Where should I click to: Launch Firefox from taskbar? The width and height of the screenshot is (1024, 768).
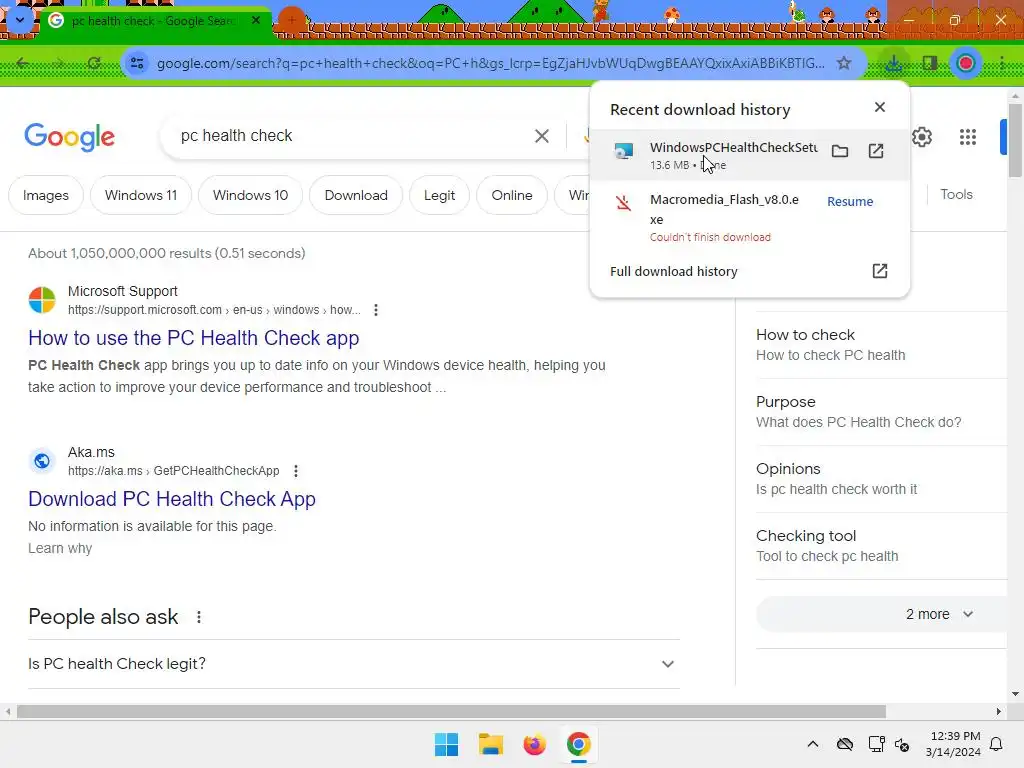534,744
